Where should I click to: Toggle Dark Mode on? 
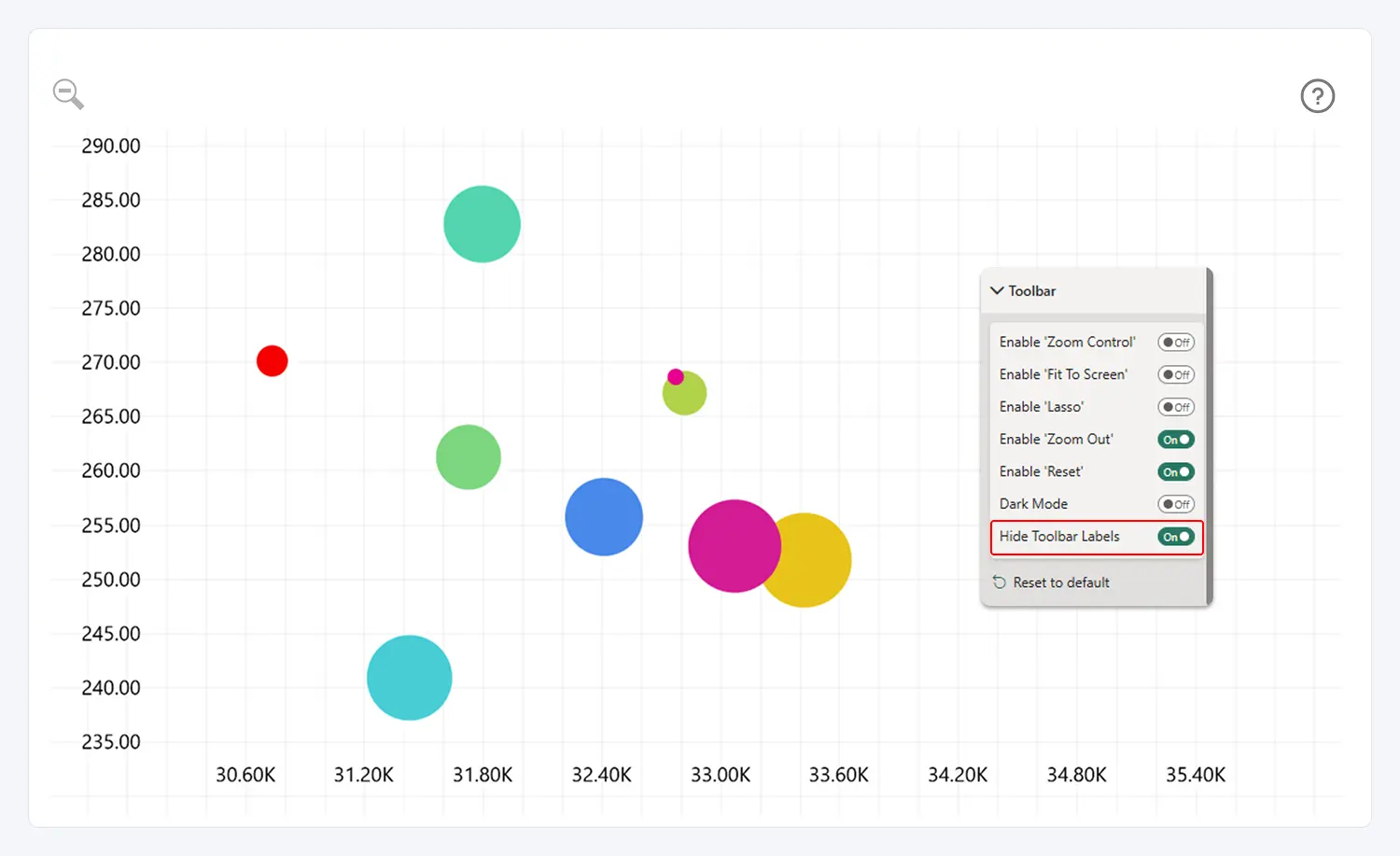pyautogui.click(x=1175, y=504)
